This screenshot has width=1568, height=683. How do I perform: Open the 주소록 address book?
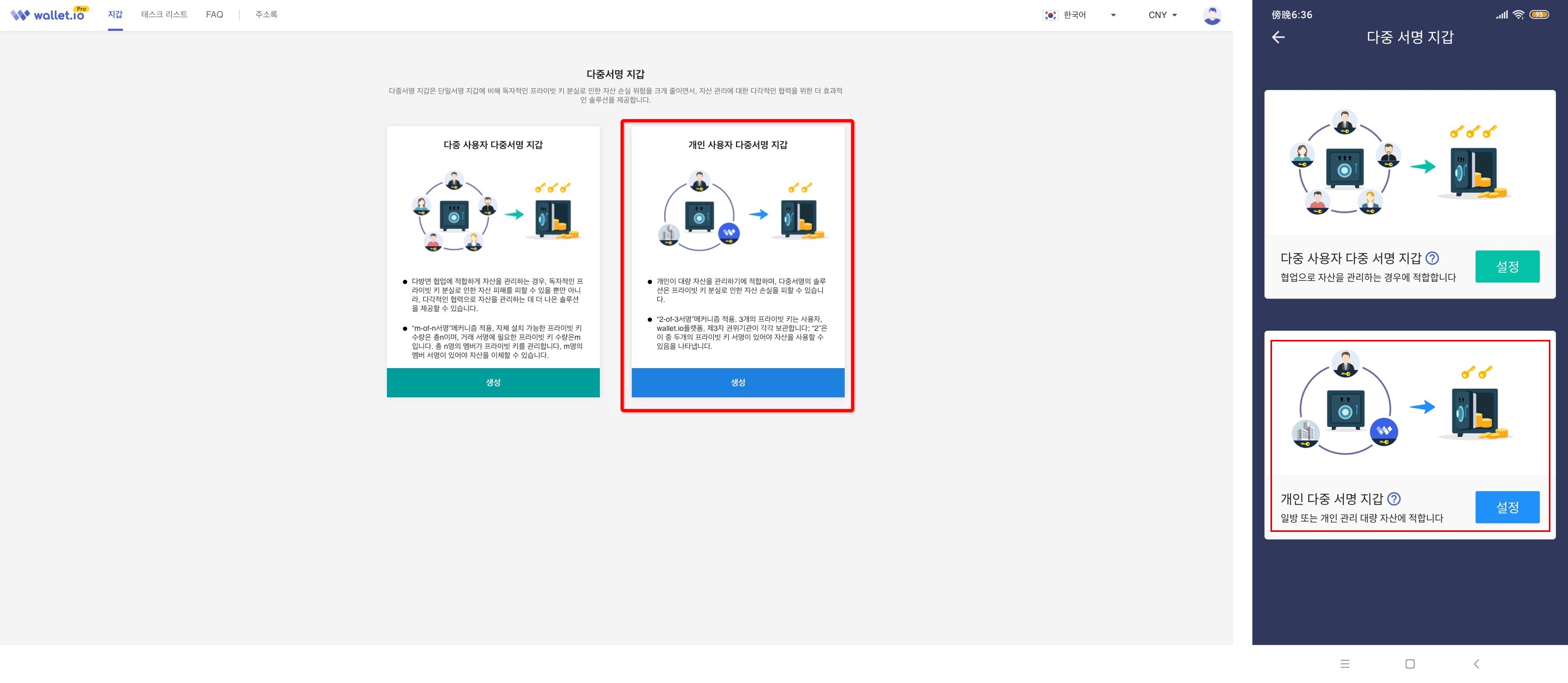point(266,14)
